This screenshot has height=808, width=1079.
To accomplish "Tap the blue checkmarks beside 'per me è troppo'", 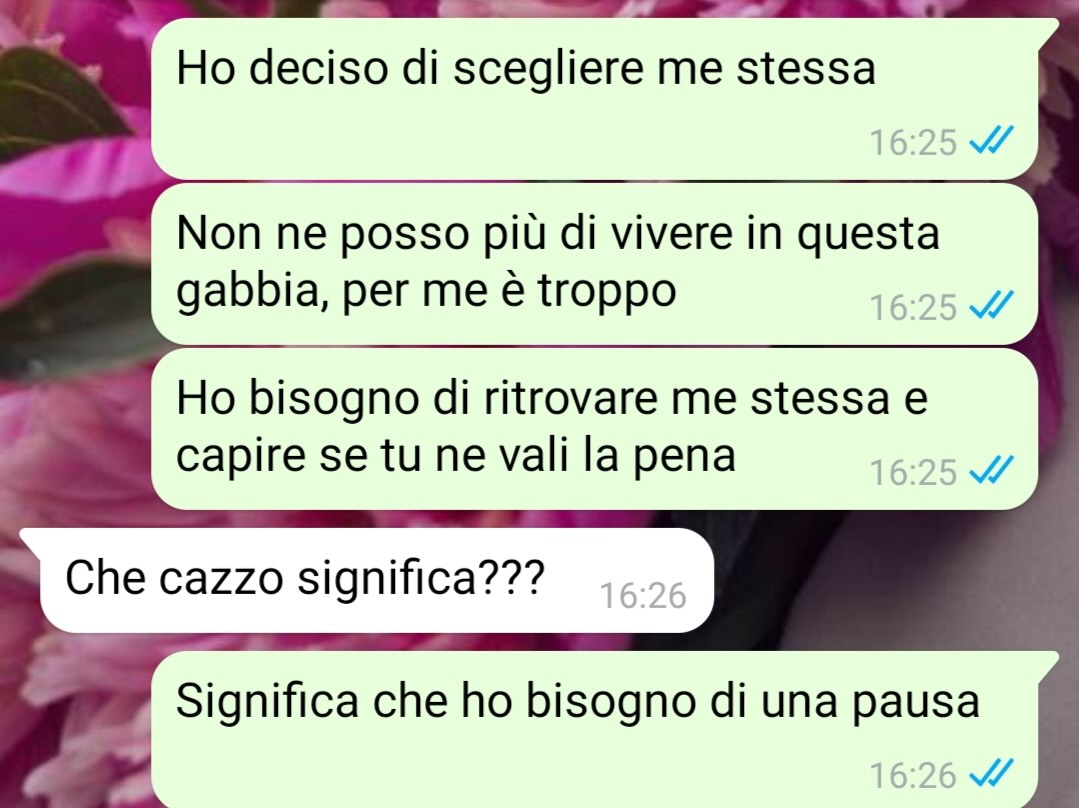I will 991,306.
